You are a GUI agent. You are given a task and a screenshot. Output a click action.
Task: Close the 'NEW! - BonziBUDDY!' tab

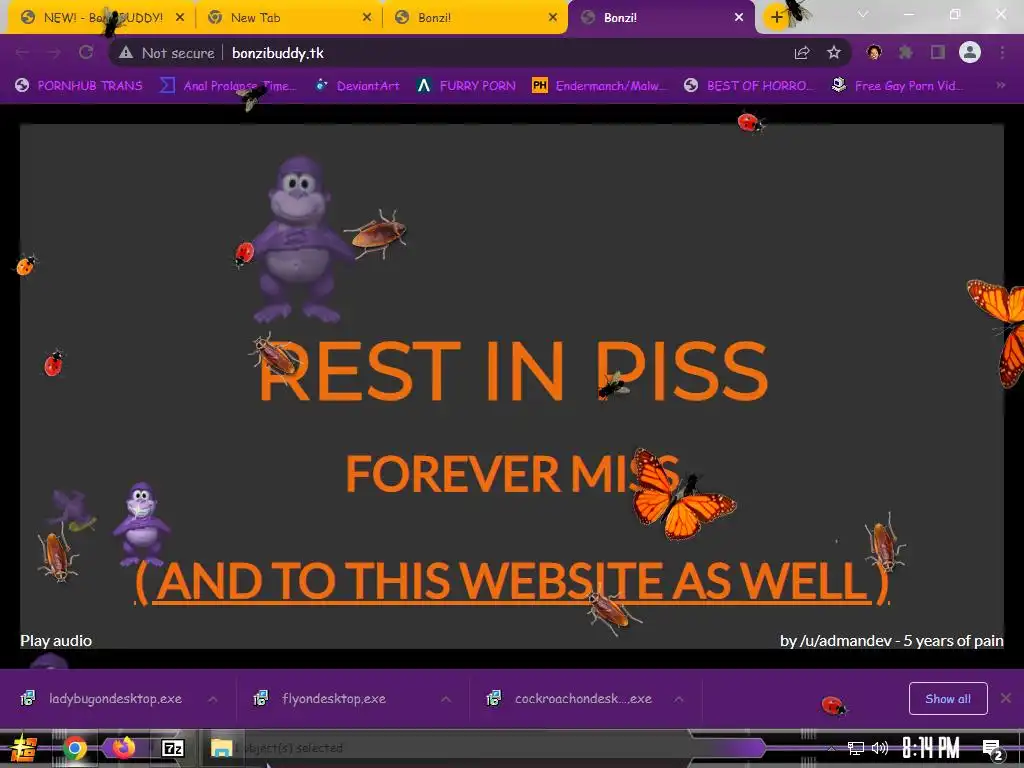(180, 18)
